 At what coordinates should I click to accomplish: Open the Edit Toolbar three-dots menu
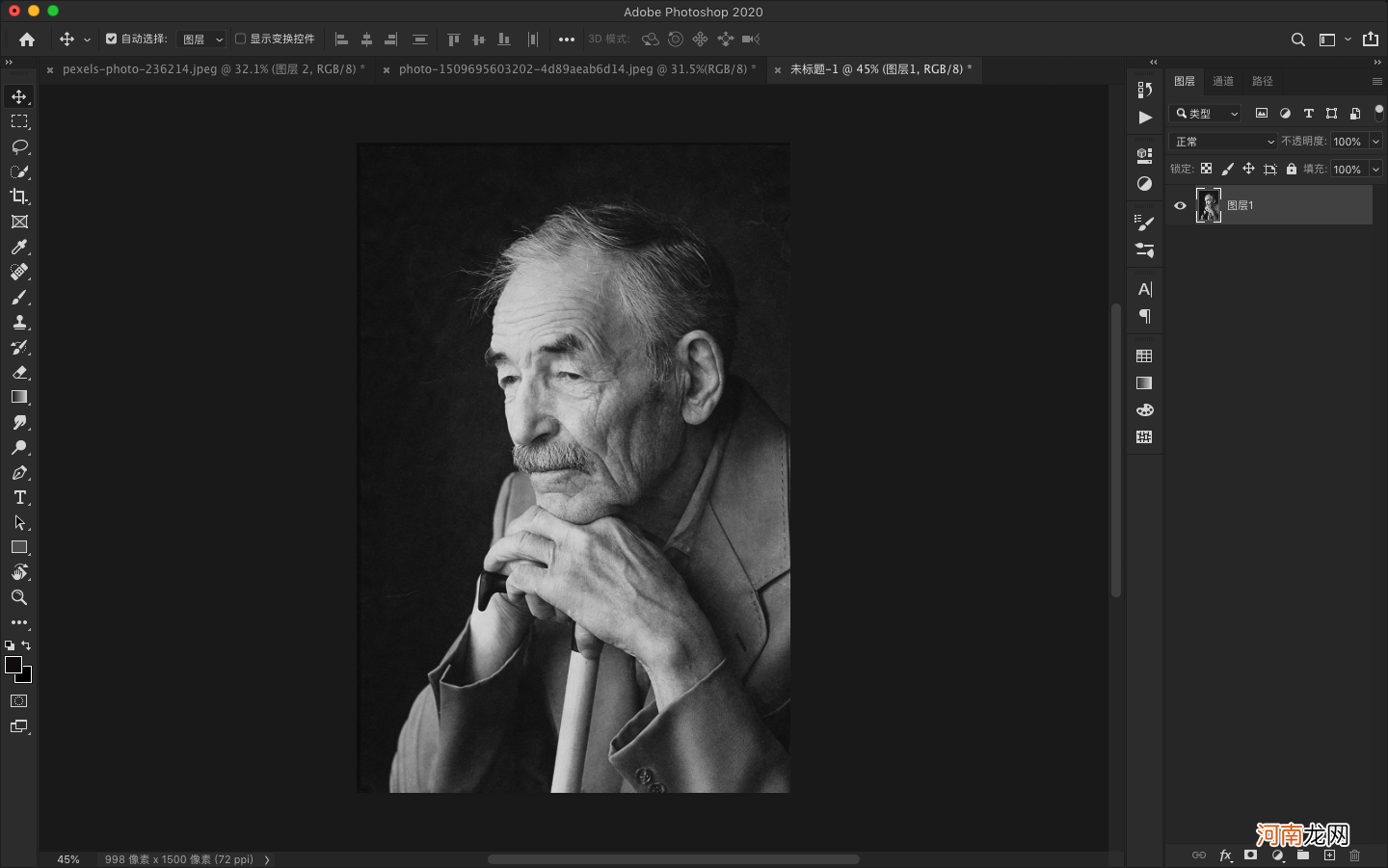pyautogui.click(x=19, y=622)
